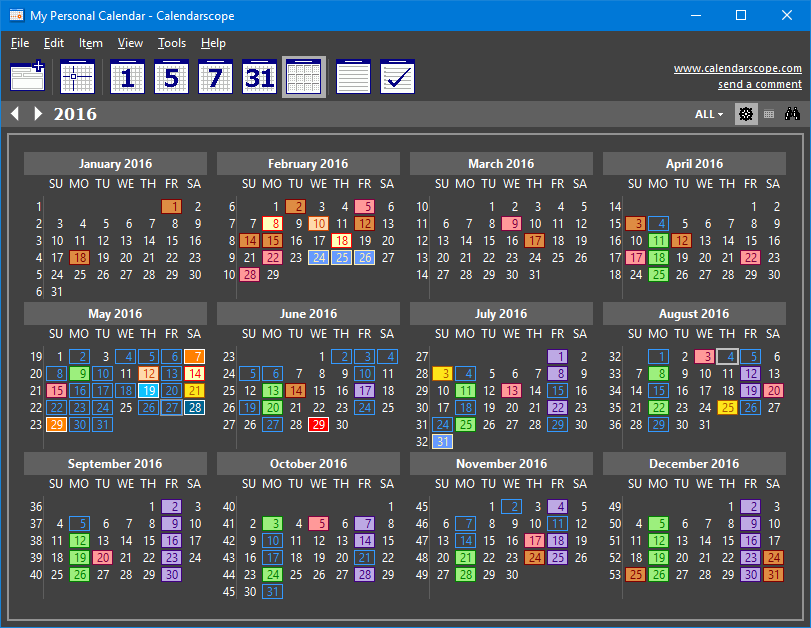
Task: Click the binoculars search icon
Action: pyautogui.click(x=792, y=114)
